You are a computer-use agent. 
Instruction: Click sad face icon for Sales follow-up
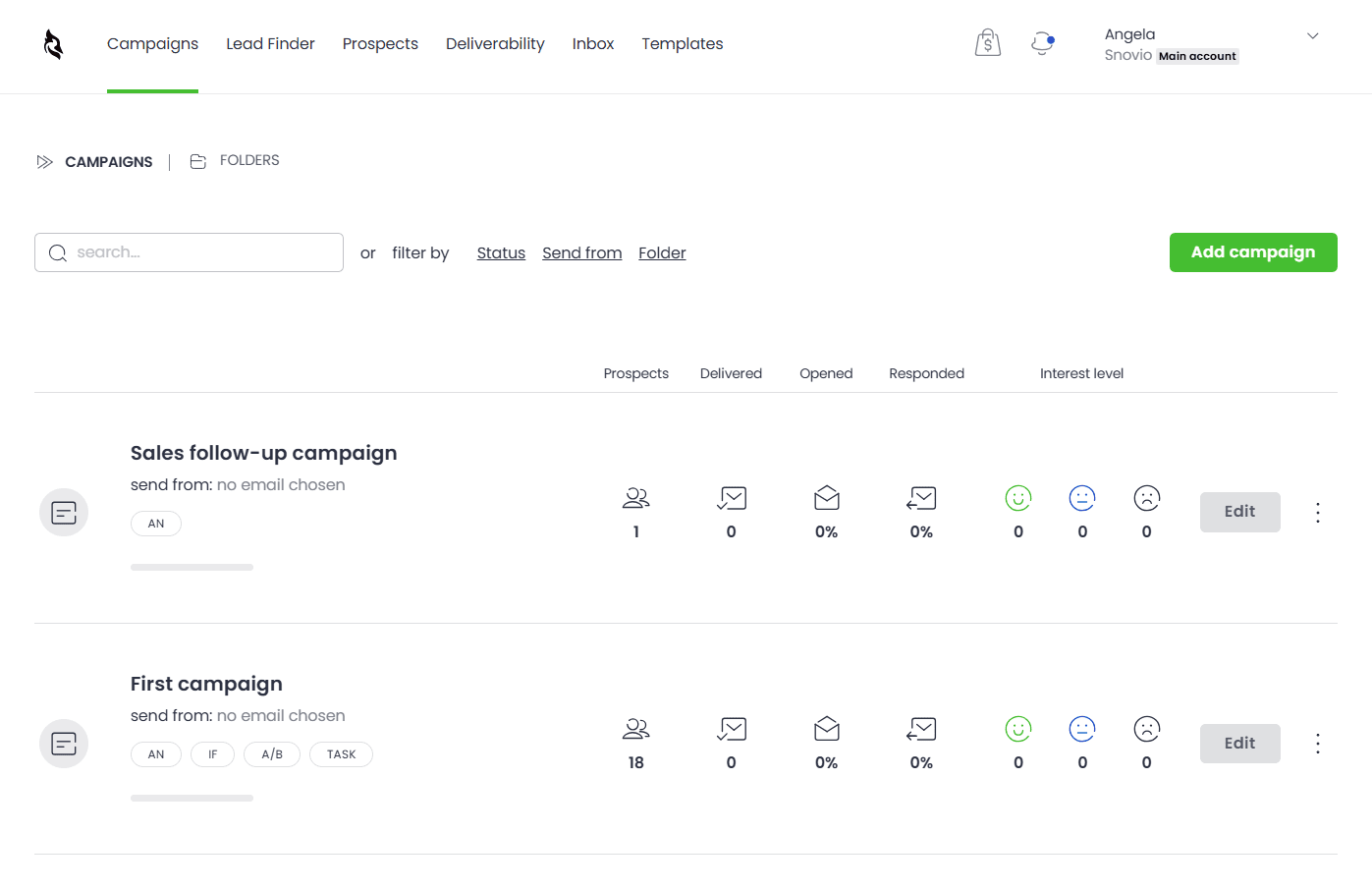coord(1146,499)
